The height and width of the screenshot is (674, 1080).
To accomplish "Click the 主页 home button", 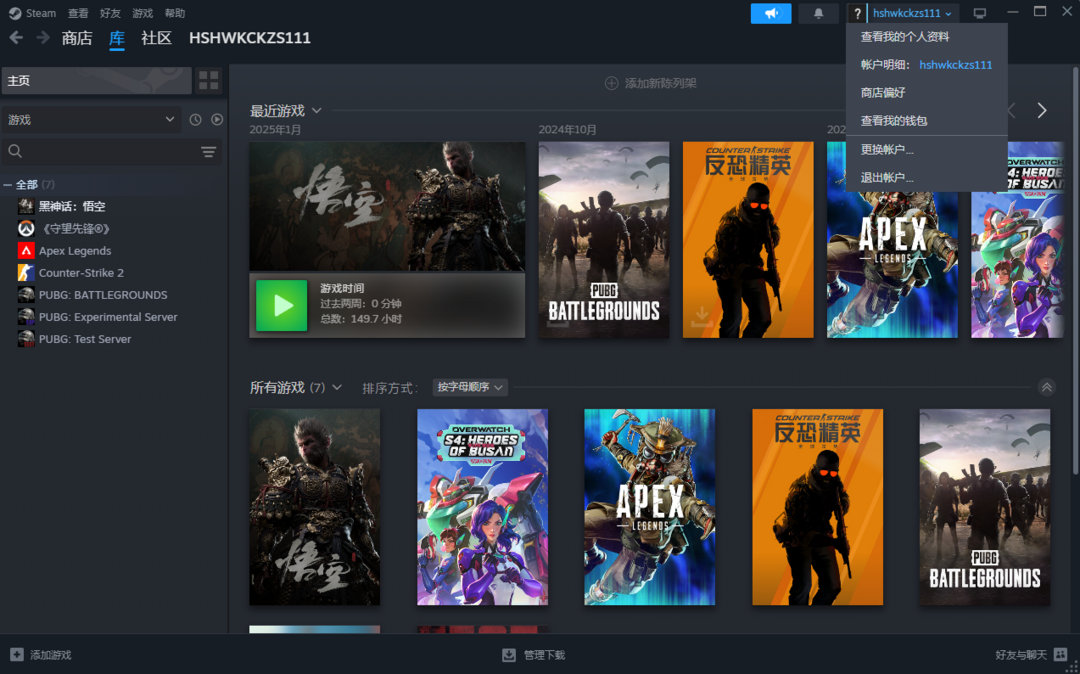I will coord(96,81).
